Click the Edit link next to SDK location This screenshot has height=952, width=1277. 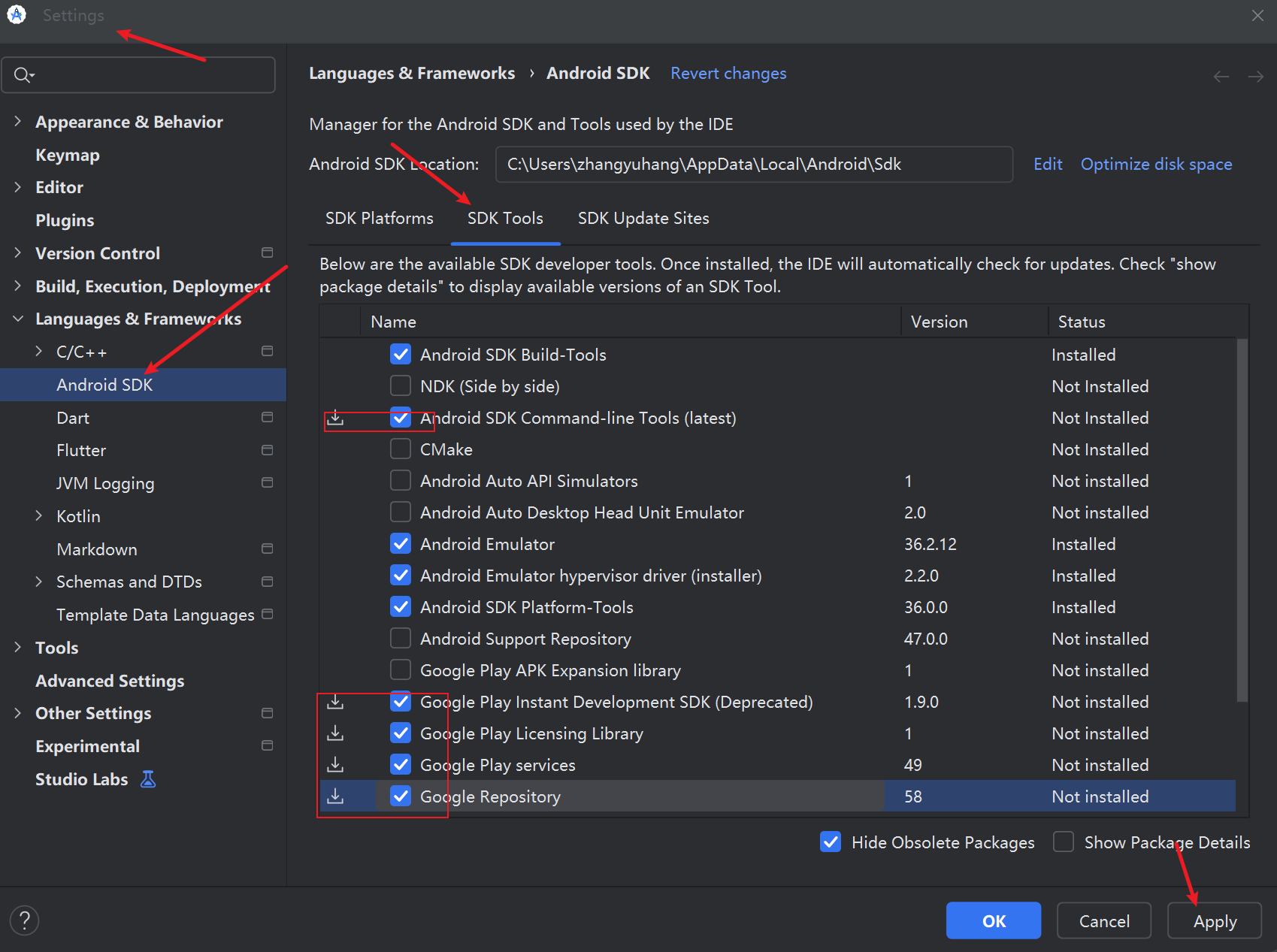(1047, 164)
